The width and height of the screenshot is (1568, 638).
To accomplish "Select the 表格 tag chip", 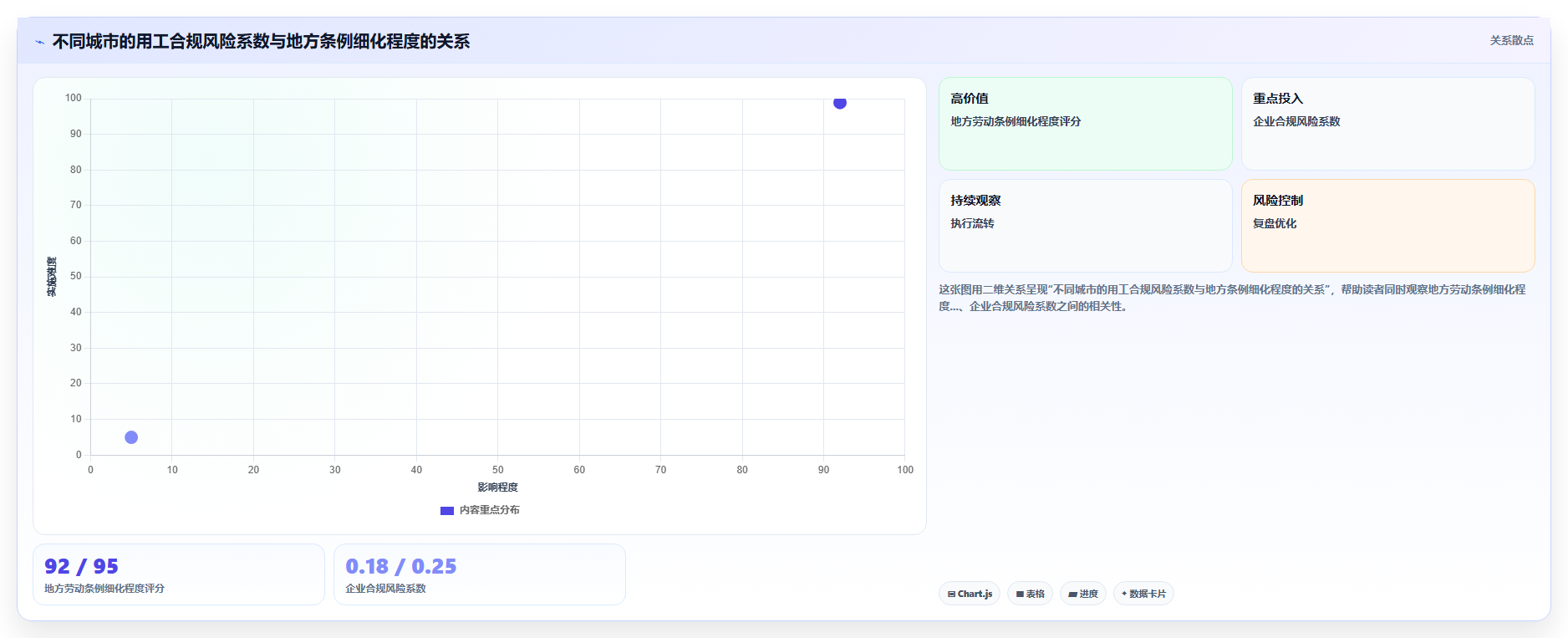I will coord(1030,594).
